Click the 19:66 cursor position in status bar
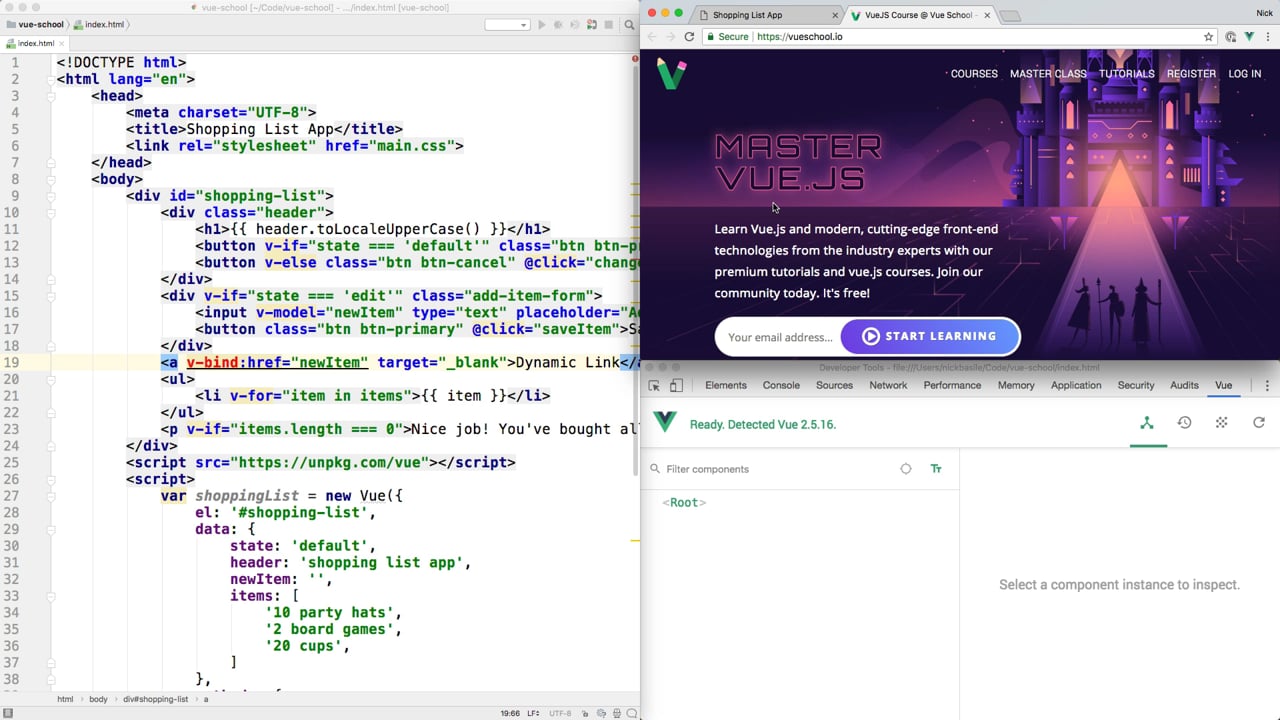The width and height of the screenshot is (1280, 720). tap(511, 713)
